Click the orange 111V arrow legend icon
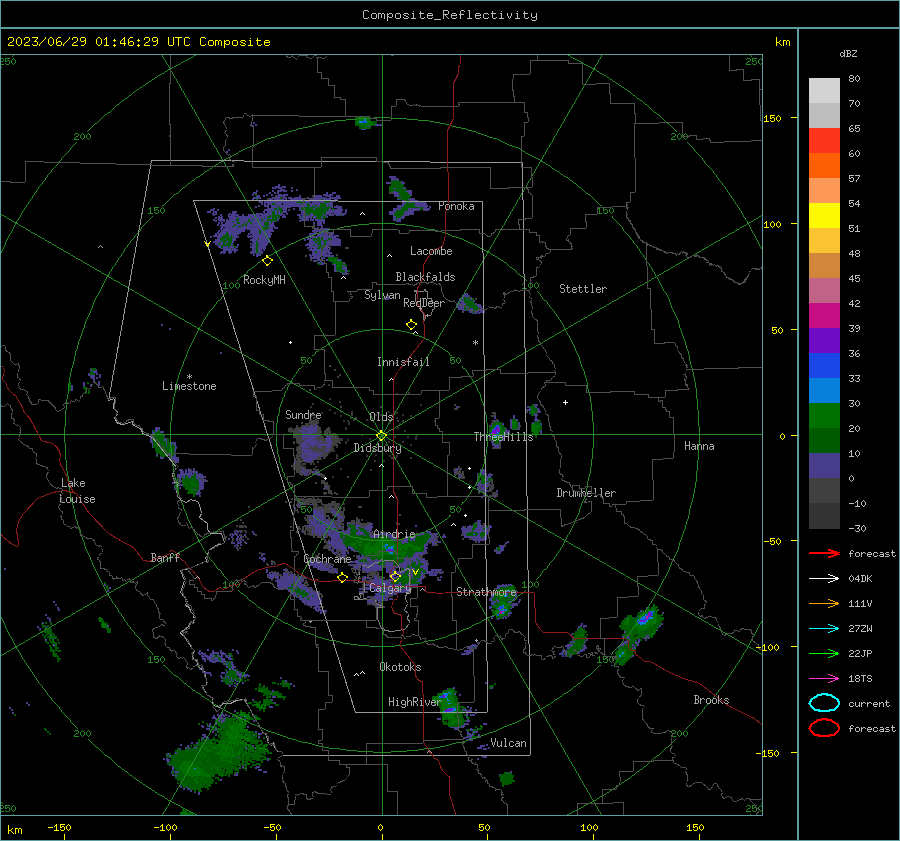900x841 pixels. point(824,603)
